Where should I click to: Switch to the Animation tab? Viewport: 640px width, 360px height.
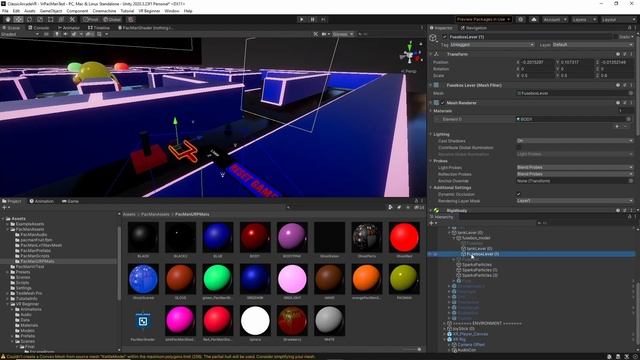click(x=41, y=201)
